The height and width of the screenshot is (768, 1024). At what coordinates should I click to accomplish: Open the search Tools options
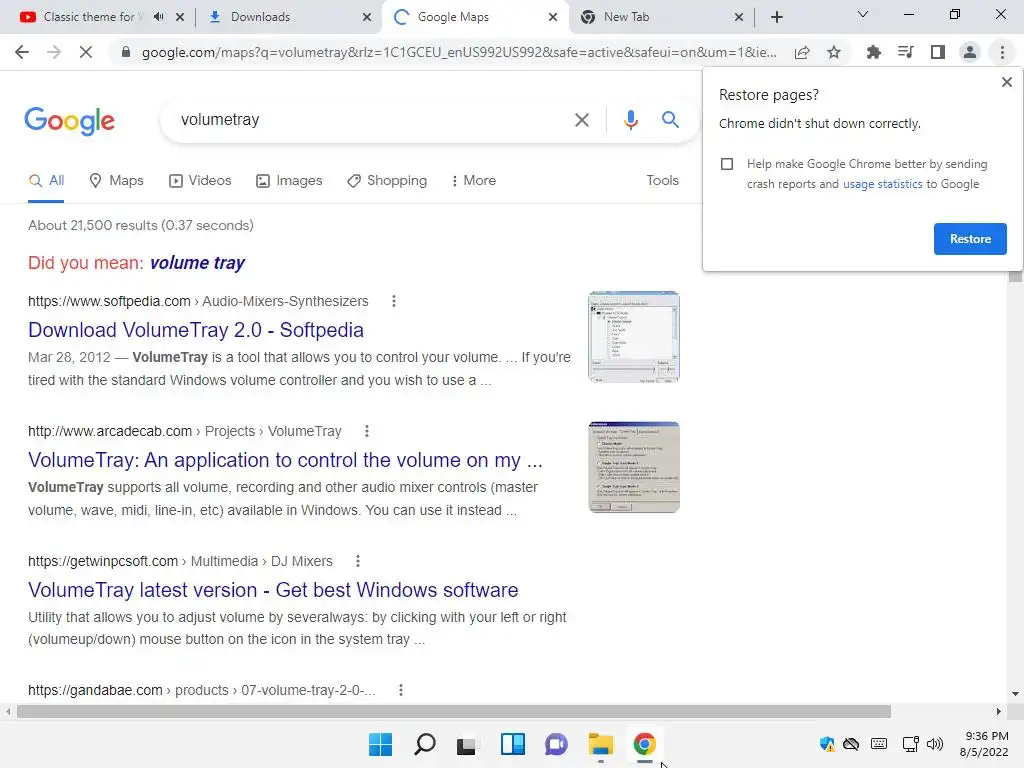pos(662,180)
